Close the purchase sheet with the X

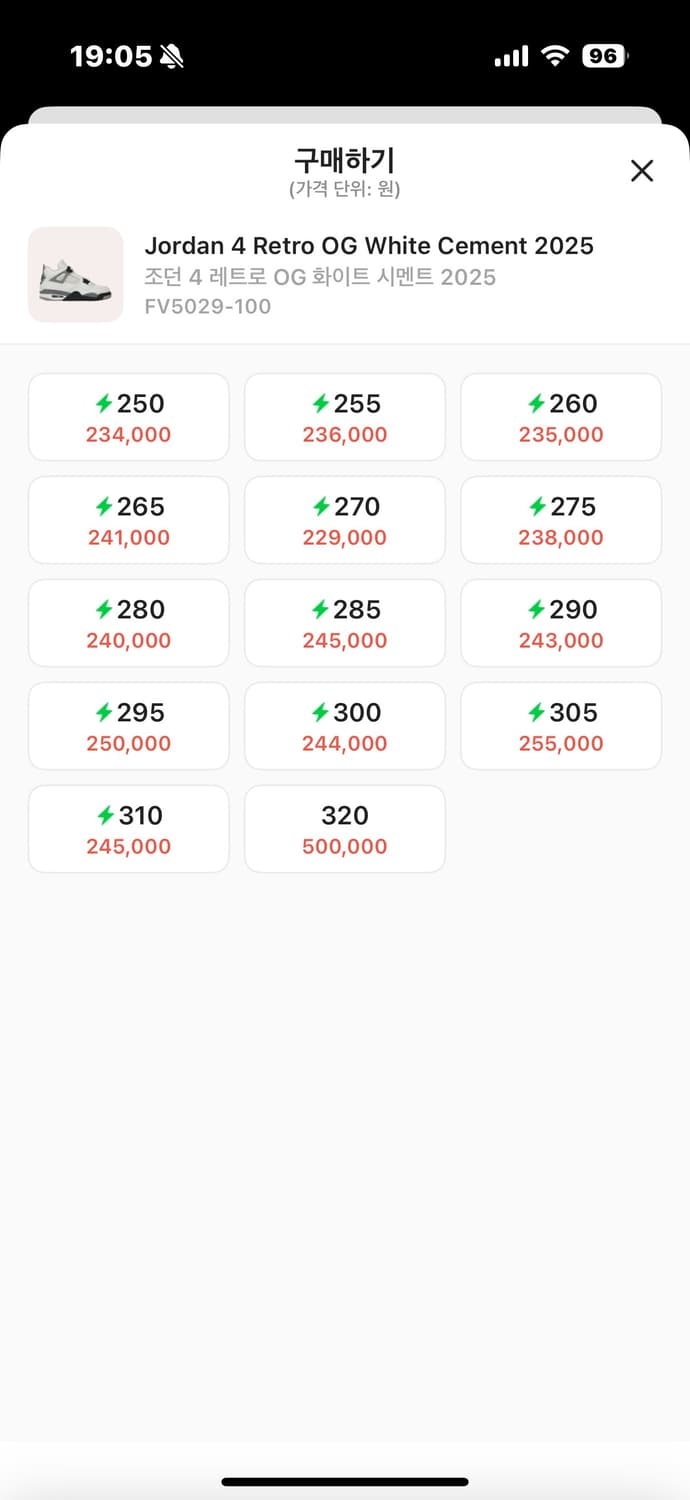tap(642, 171)
